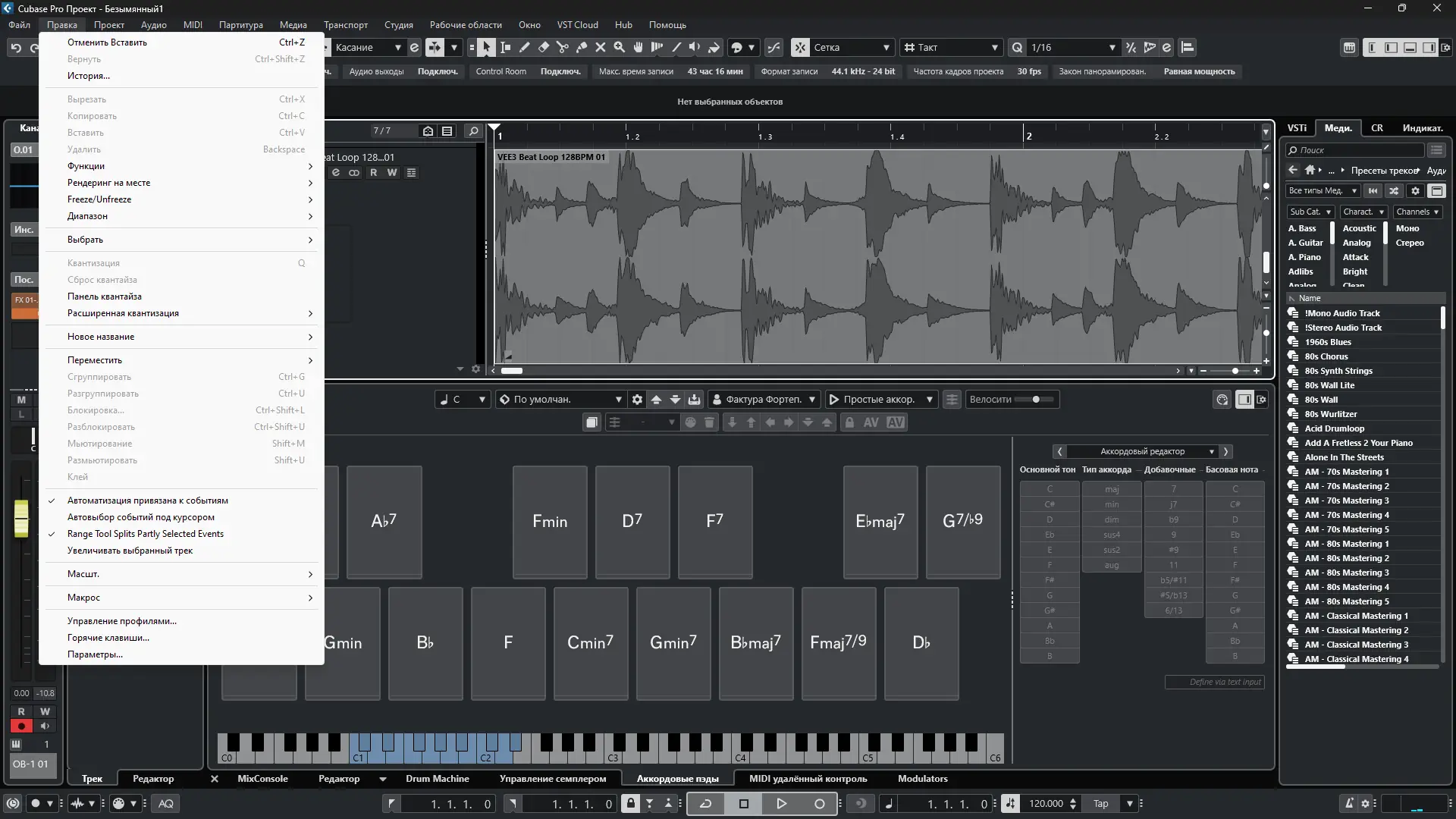This screenshot has height=819, width=1456.
Task: Switch to the MixConsole tab
Action: coord(262,779)
